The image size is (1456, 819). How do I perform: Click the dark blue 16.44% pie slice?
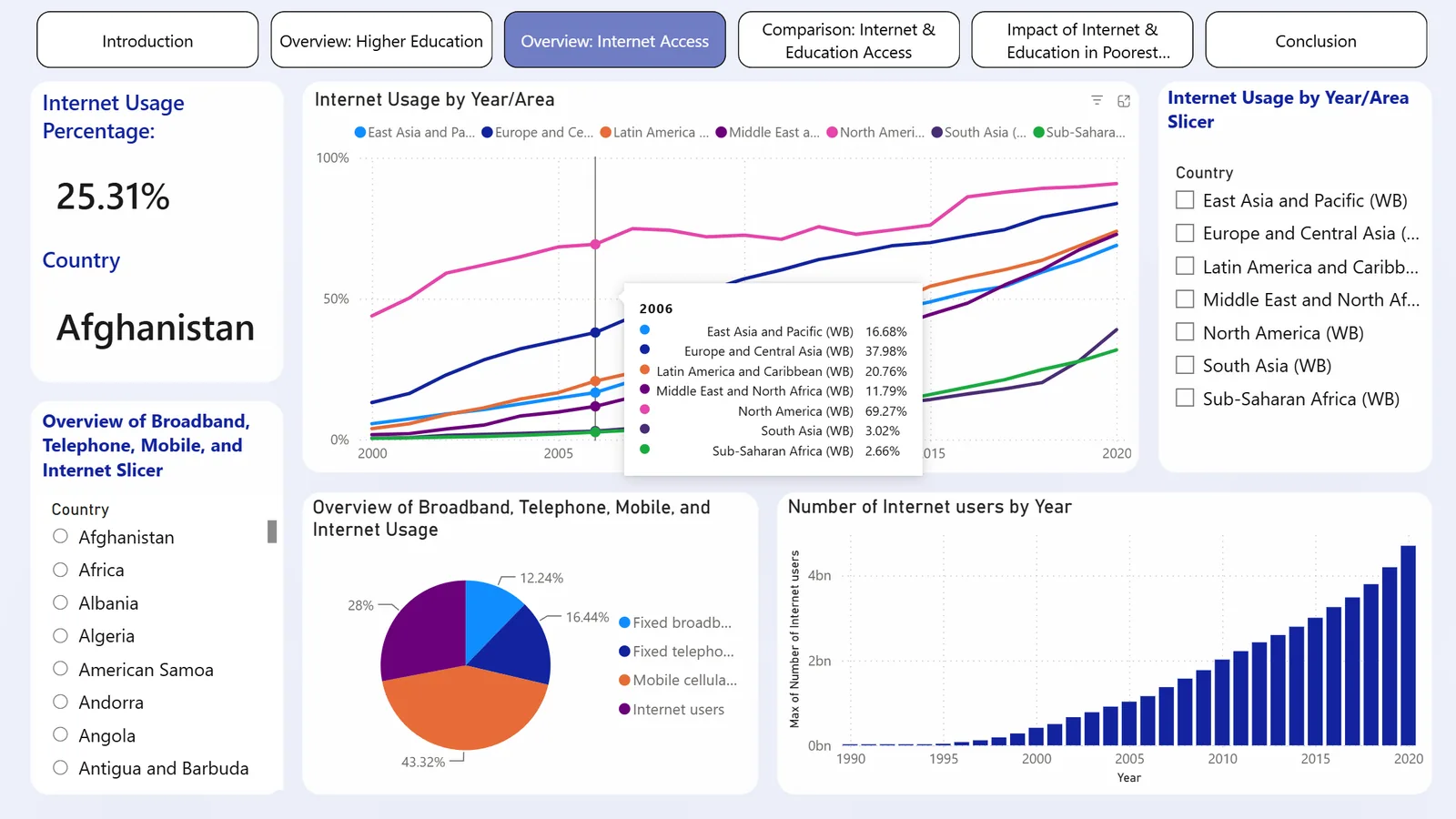[x=519, y=648]
